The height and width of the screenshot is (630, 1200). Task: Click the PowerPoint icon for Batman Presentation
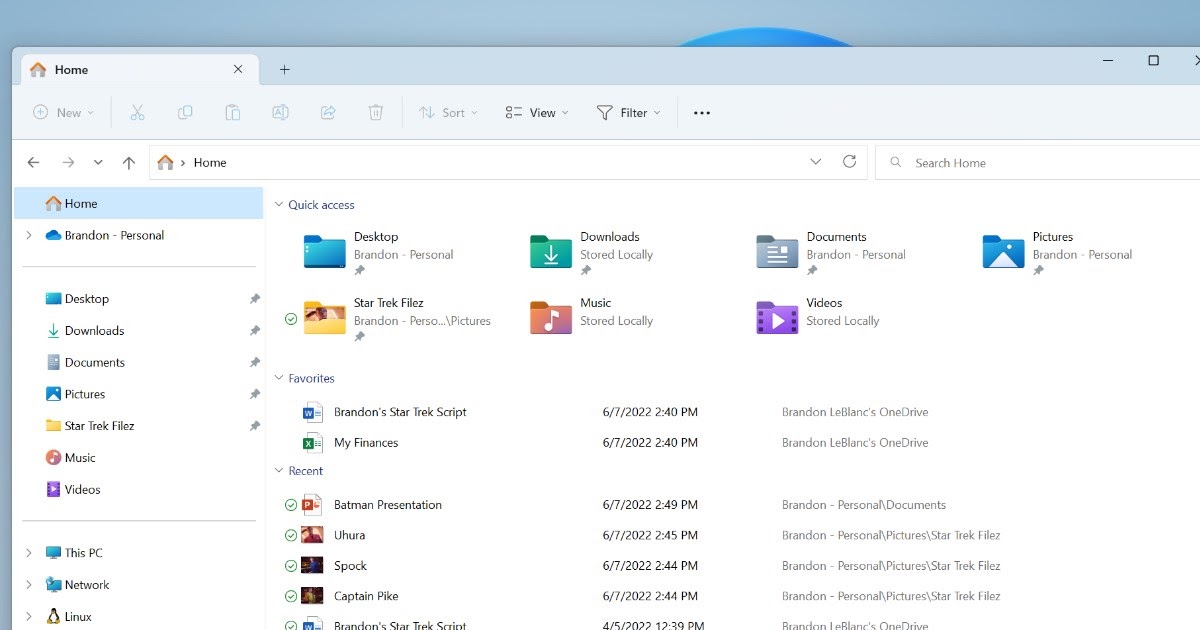313,505
